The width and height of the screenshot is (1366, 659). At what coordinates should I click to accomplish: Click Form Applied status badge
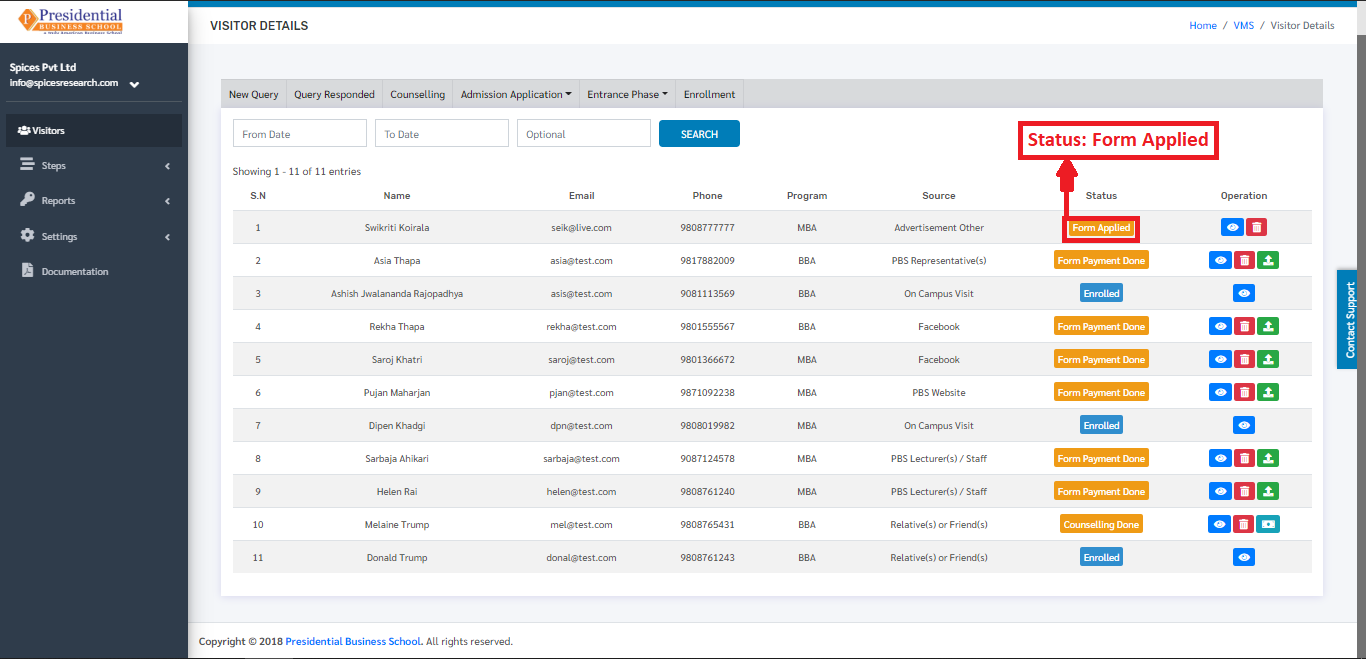coord(1101,228)
